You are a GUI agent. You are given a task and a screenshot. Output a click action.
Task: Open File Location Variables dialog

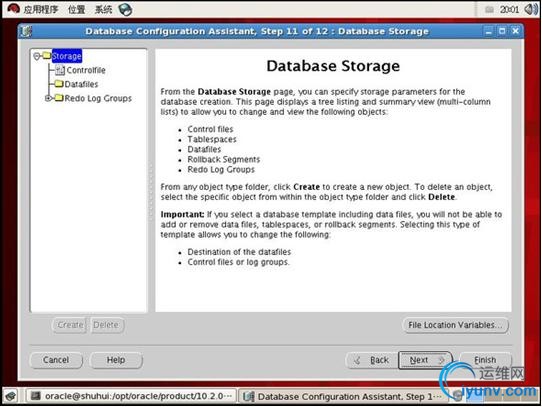pos(456,325)
